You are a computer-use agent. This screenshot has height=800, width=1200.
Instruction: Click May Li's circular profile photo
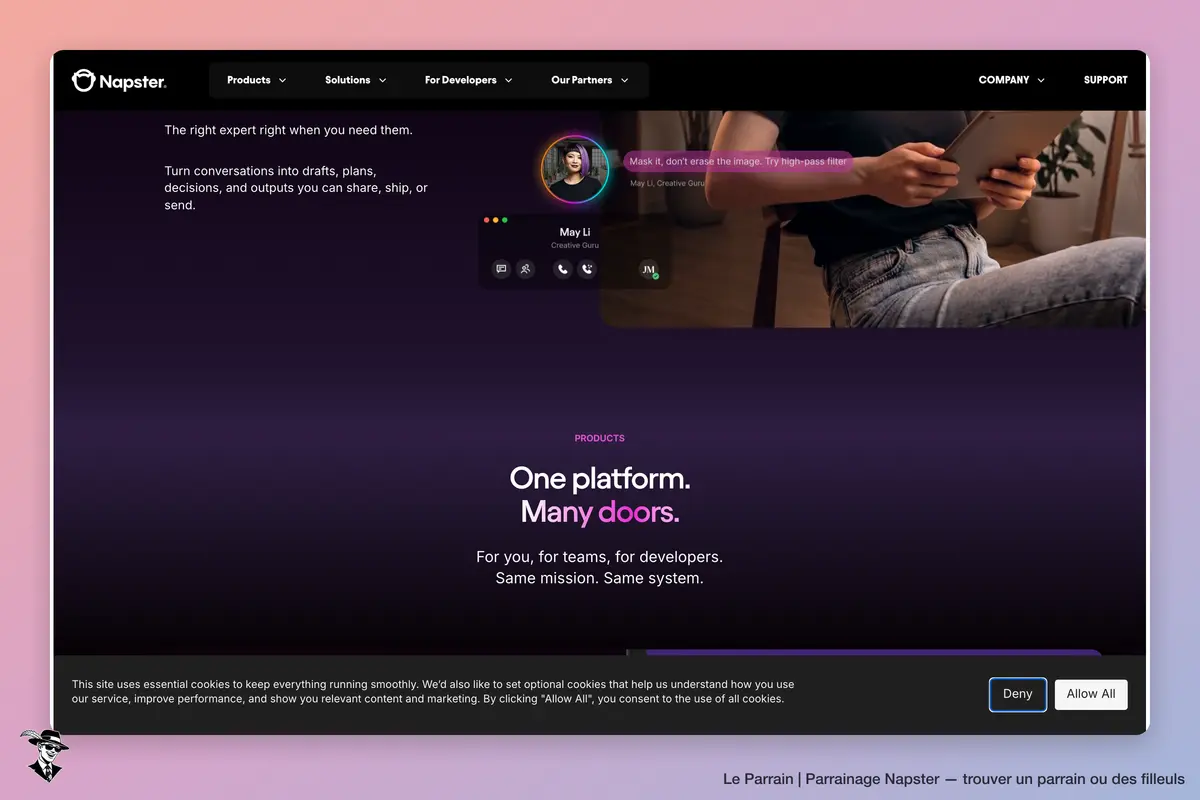coord(575,168)
